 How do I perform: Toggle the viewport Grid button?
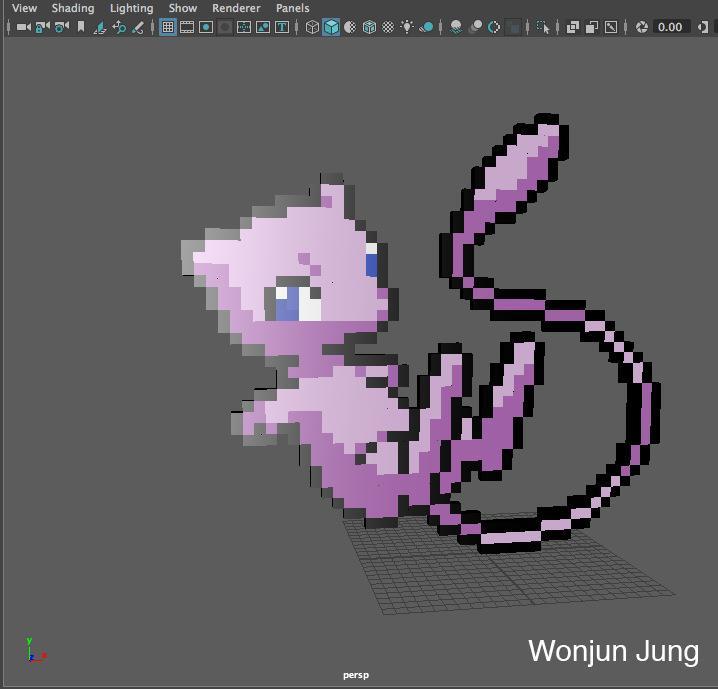(168, 27)
